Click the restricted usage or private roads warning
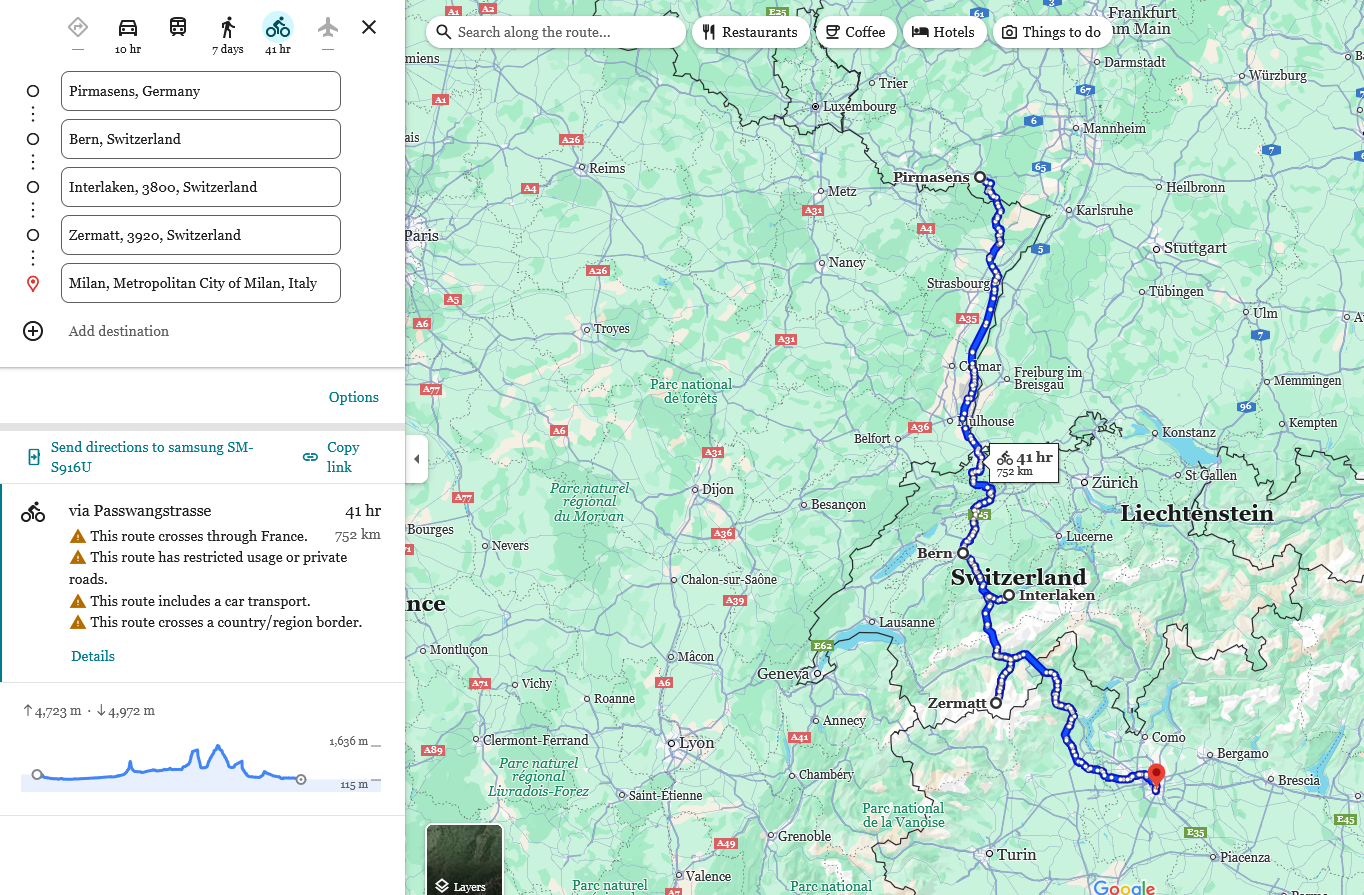 (x=208, y=568)
